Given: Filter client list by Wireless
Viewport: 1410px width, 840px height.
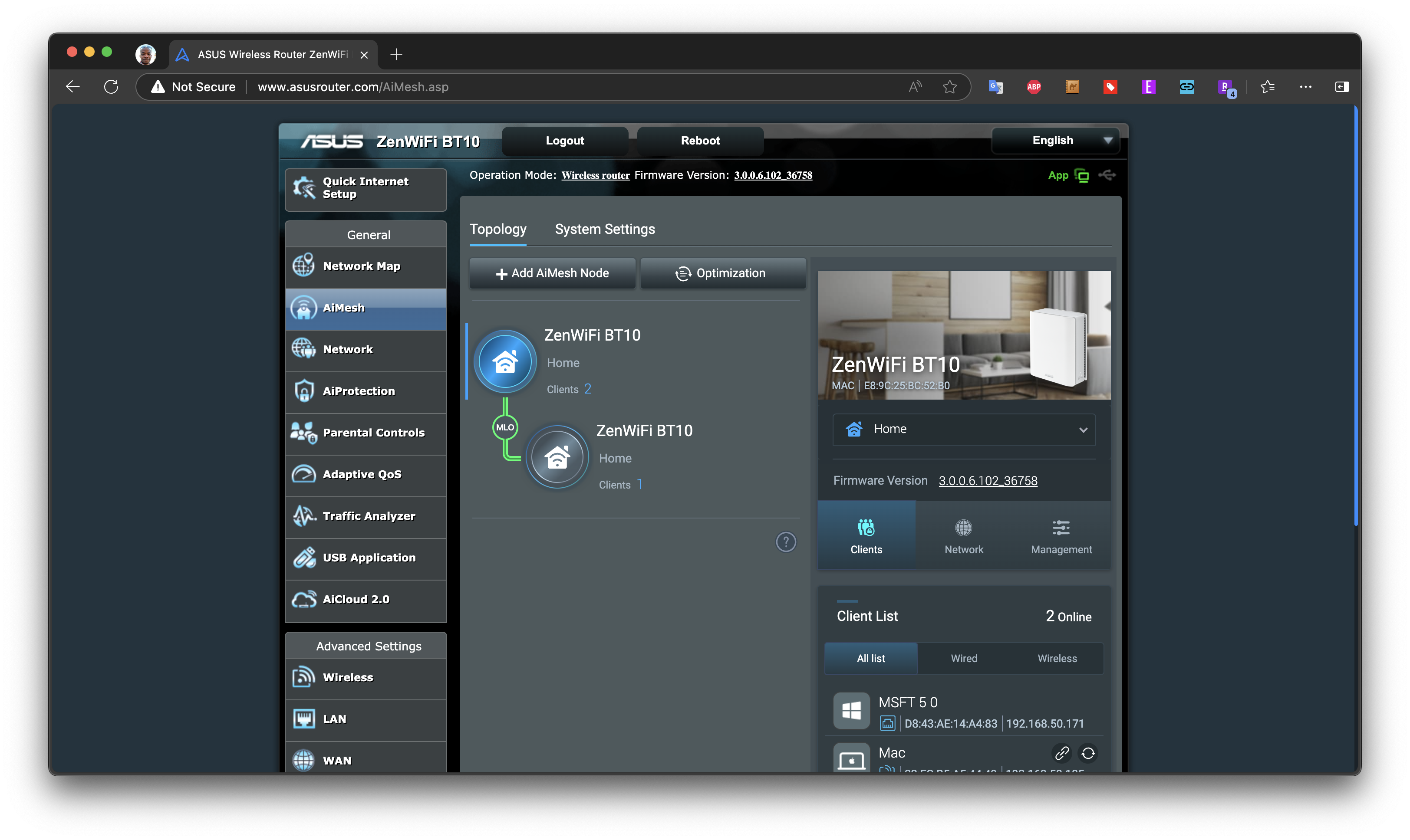Looking at the screenshot, I should coord(1057,658).
